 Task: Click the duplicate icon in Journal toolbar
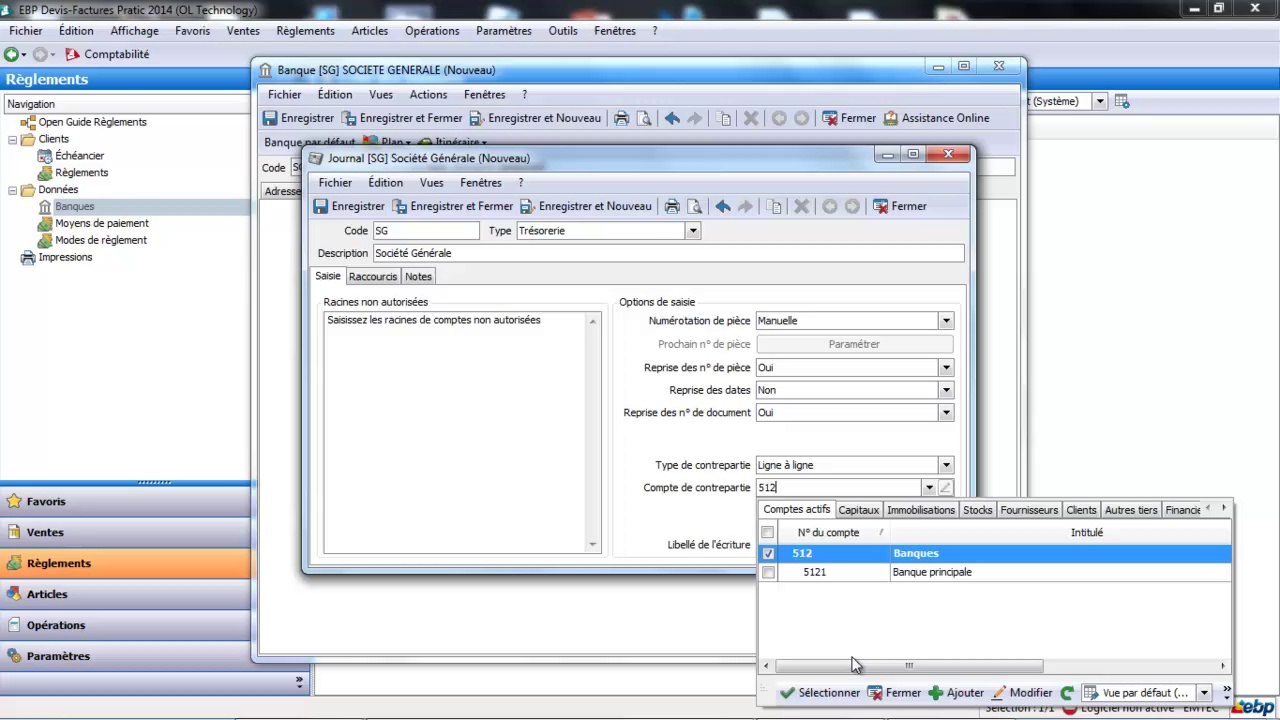[775, 206]
